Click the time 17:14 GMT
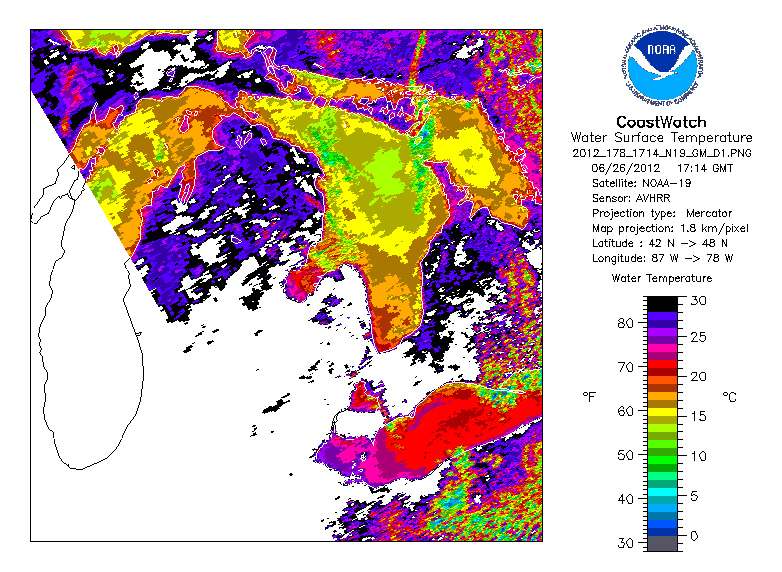The image size is (782, 572). click(705, 168)
